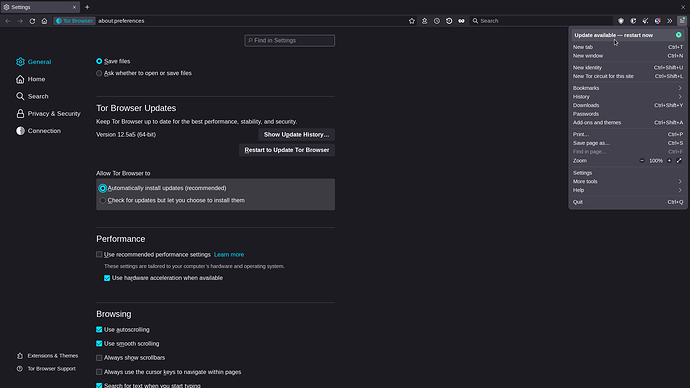
Task: Click the clock toolbar icon
Action: [x=437, y=21]
